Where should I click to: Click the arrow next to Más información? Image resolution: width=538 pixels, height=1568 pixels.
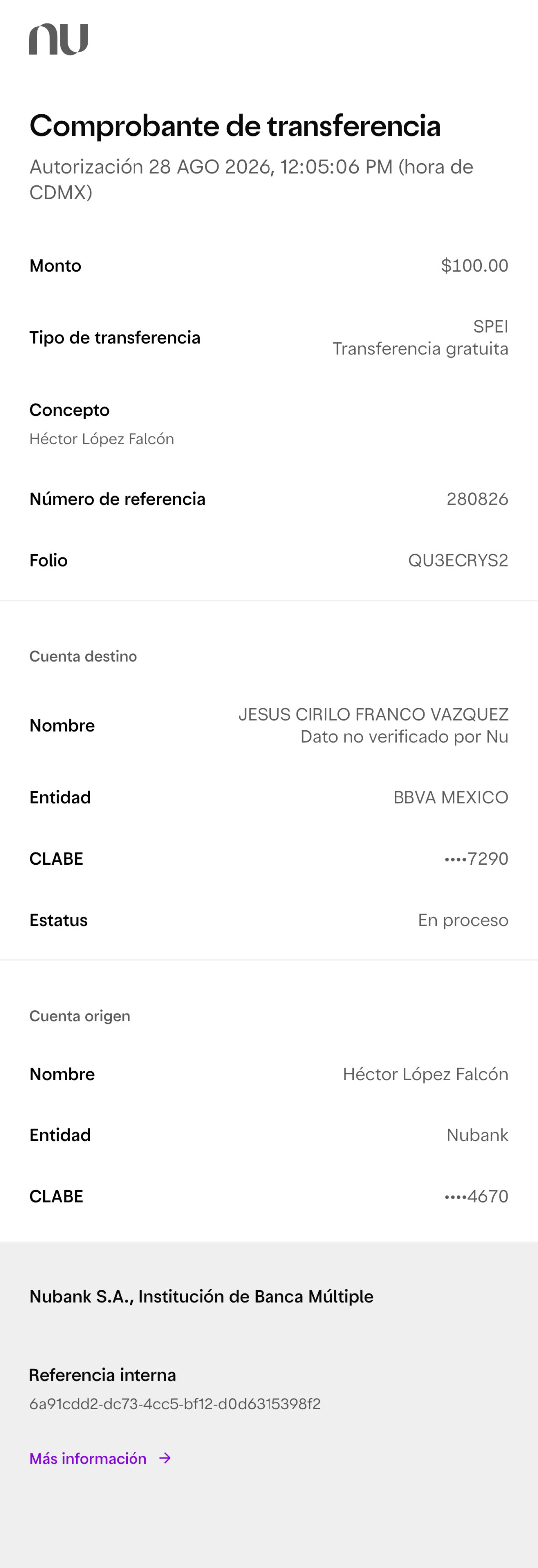pos(165,1458)
